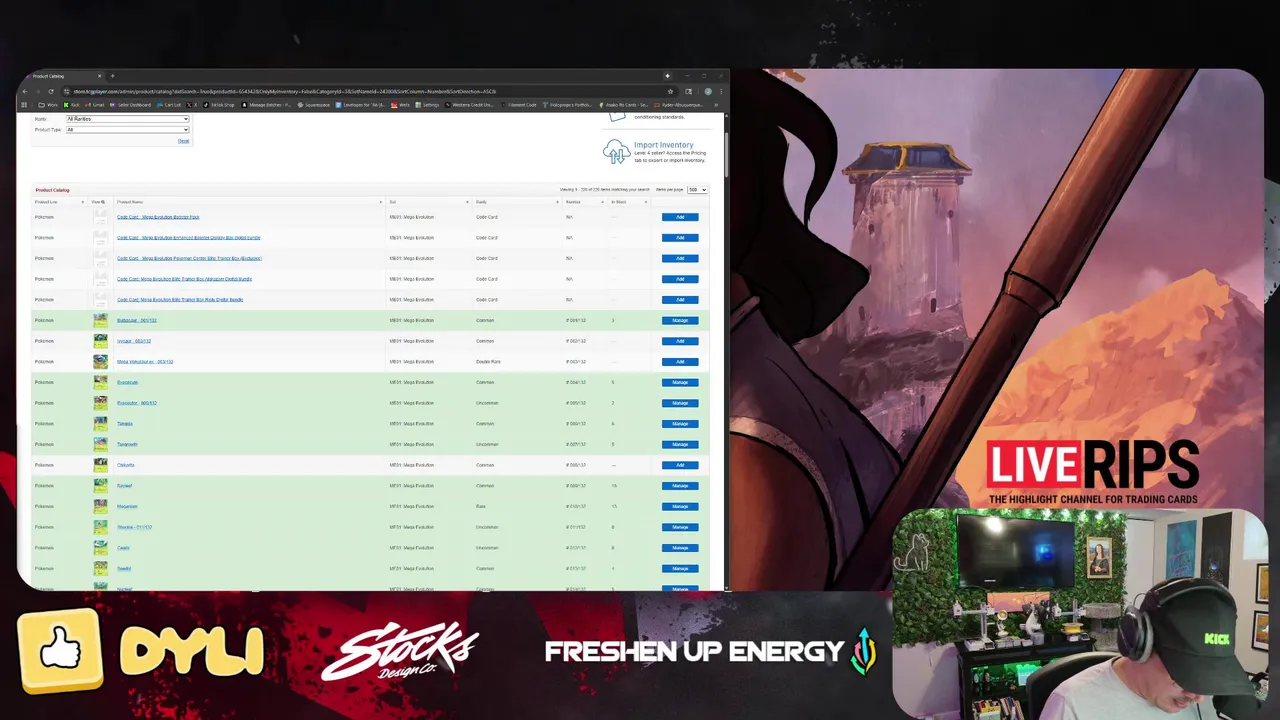Open the Bulbasaur - 001/132 product link
Viewport: 1280px width, 720px height.
[137, 320]
